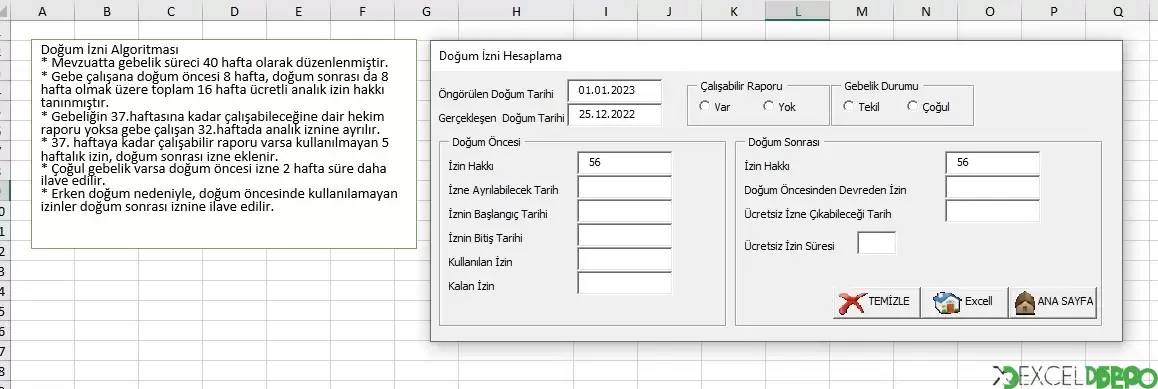The width and height of the screenshot is (1158, 389).
Task: Click the Doğum İzni Algoritması text box
Action: click(224, 144)
